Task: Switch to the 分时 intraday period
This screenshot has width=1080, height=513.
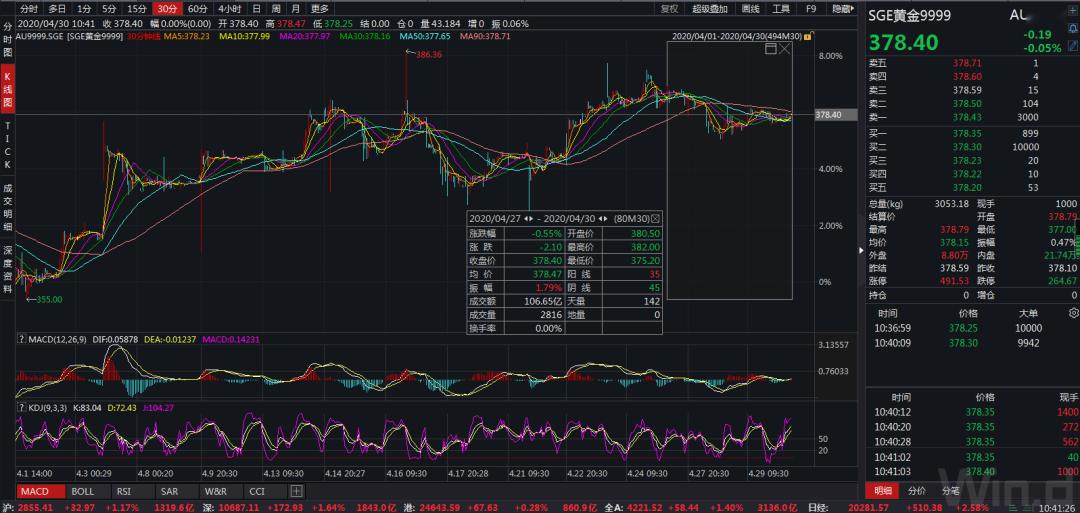Action: (29, 9)
